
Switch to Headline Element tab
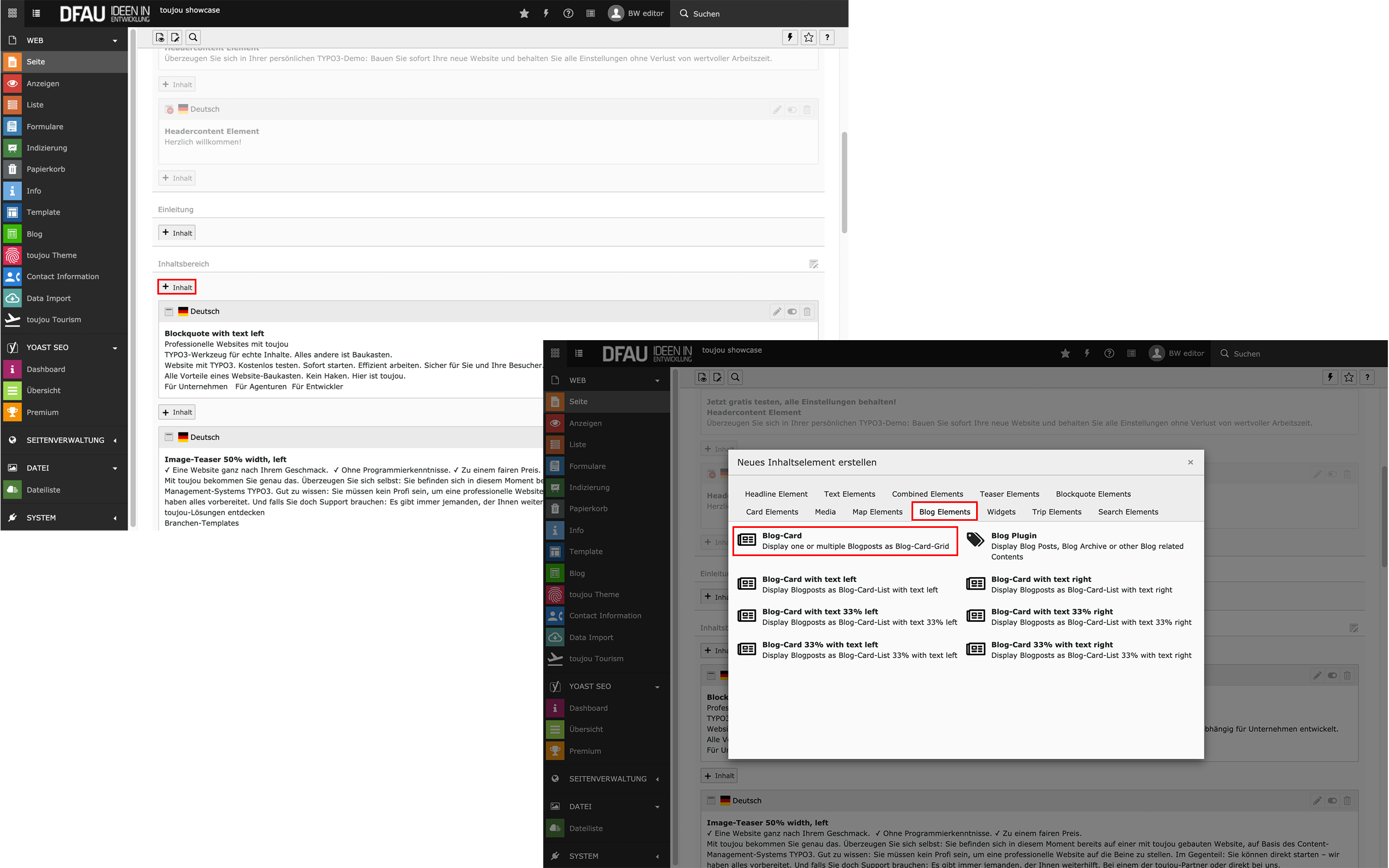776,494
